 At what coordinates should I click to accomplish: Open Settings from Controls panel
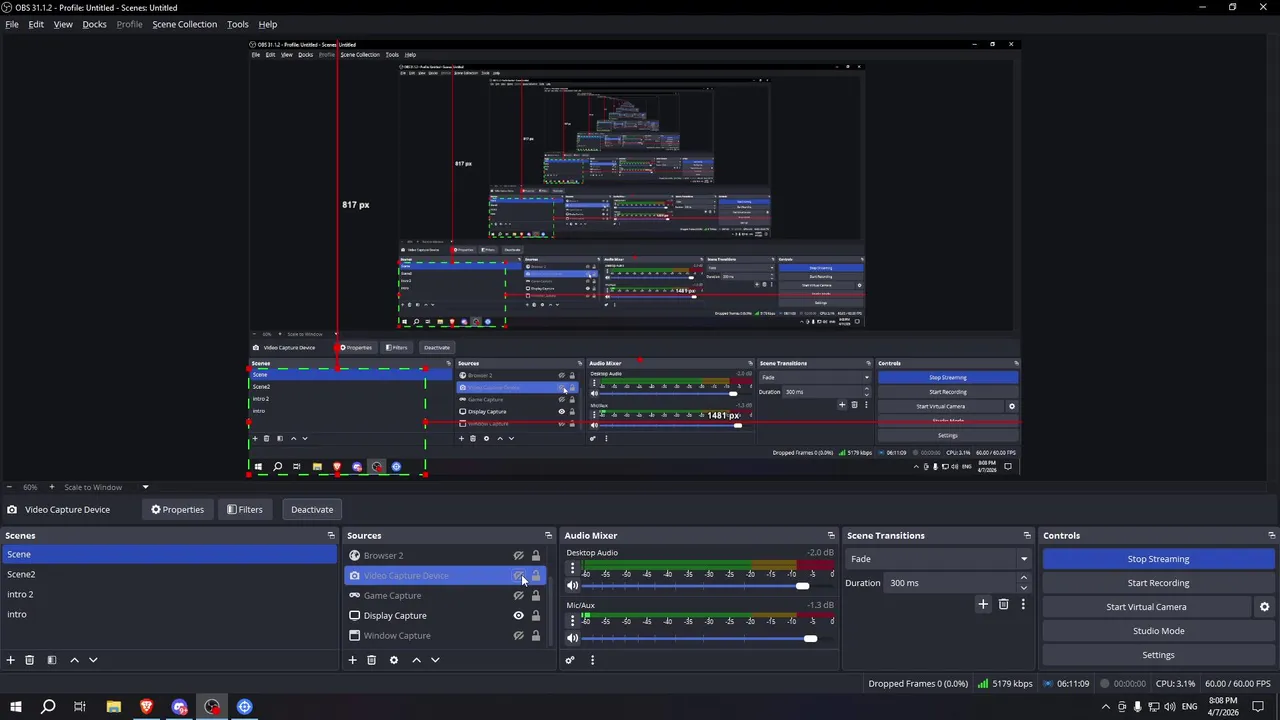[1158, 655]
